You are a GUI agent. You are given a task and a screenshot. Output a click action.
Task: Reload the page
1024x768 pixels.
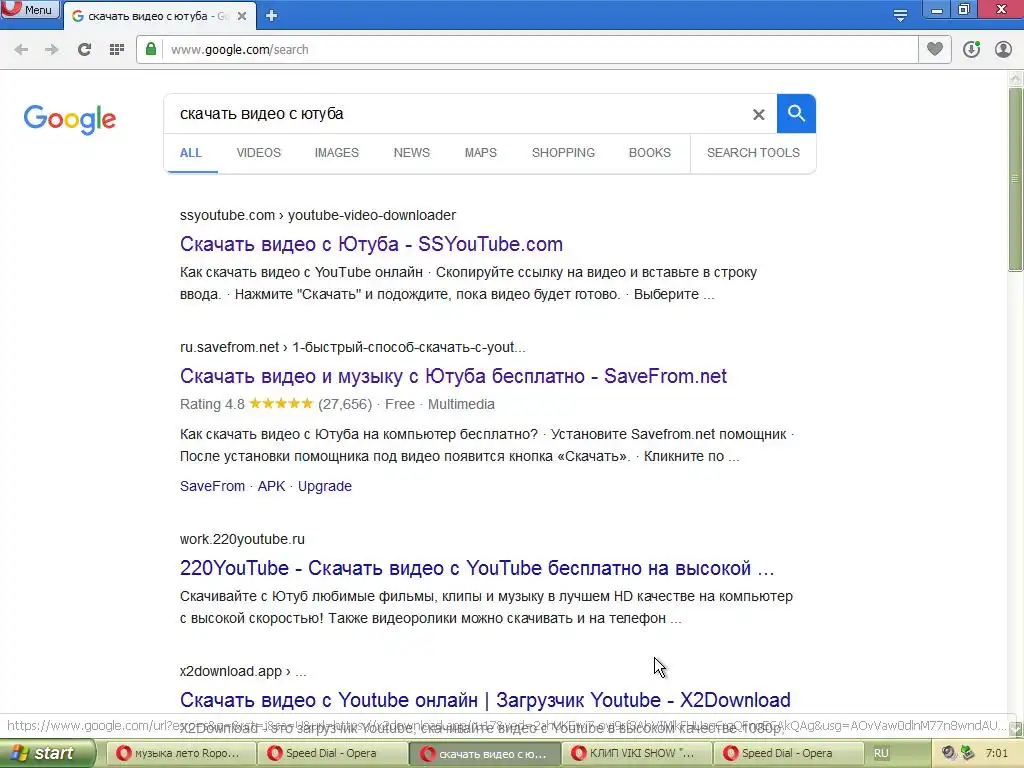point(84,50)
